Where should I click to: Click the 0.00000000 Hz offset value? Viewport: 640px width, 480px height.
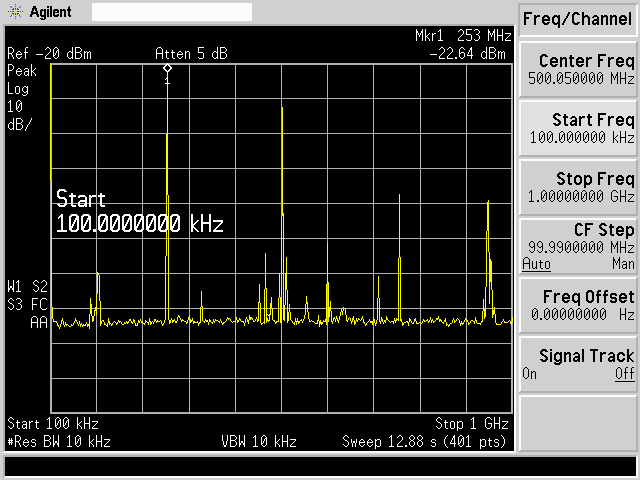(583, 315)
